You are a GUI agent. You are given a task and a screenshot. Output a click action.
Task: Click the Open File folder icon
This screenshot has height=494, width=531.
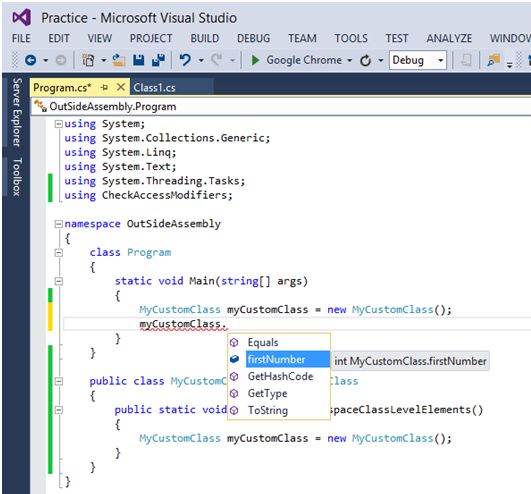pyautogui.click(x=119, y=60)
